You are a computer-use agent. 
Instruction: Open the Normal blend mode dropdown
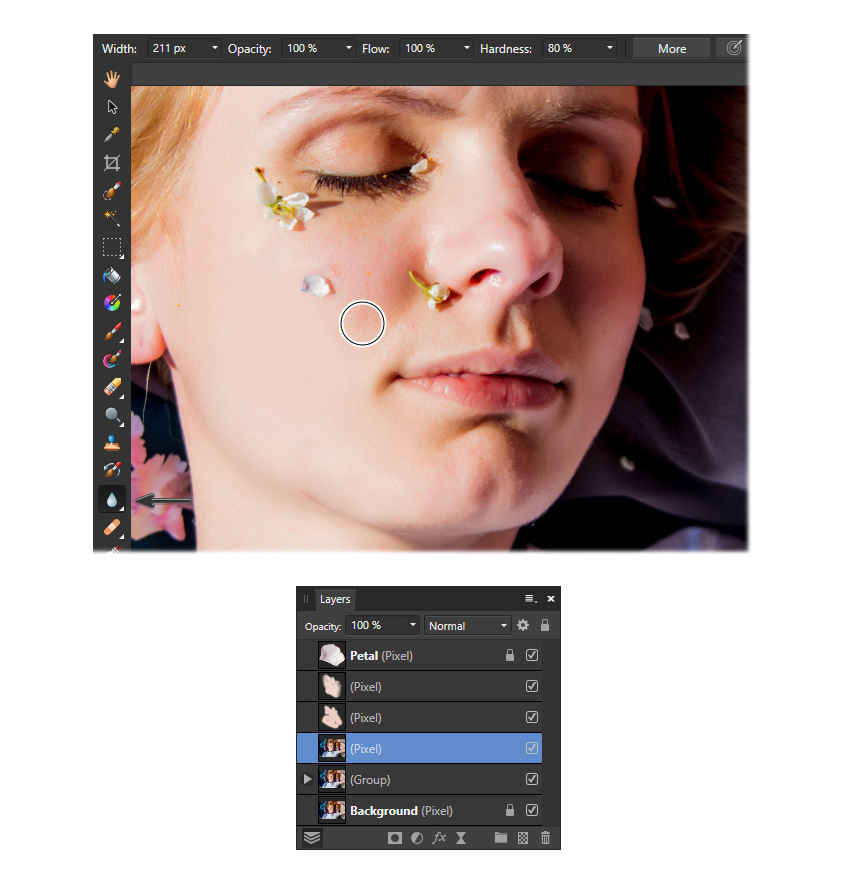pos(467,625)
